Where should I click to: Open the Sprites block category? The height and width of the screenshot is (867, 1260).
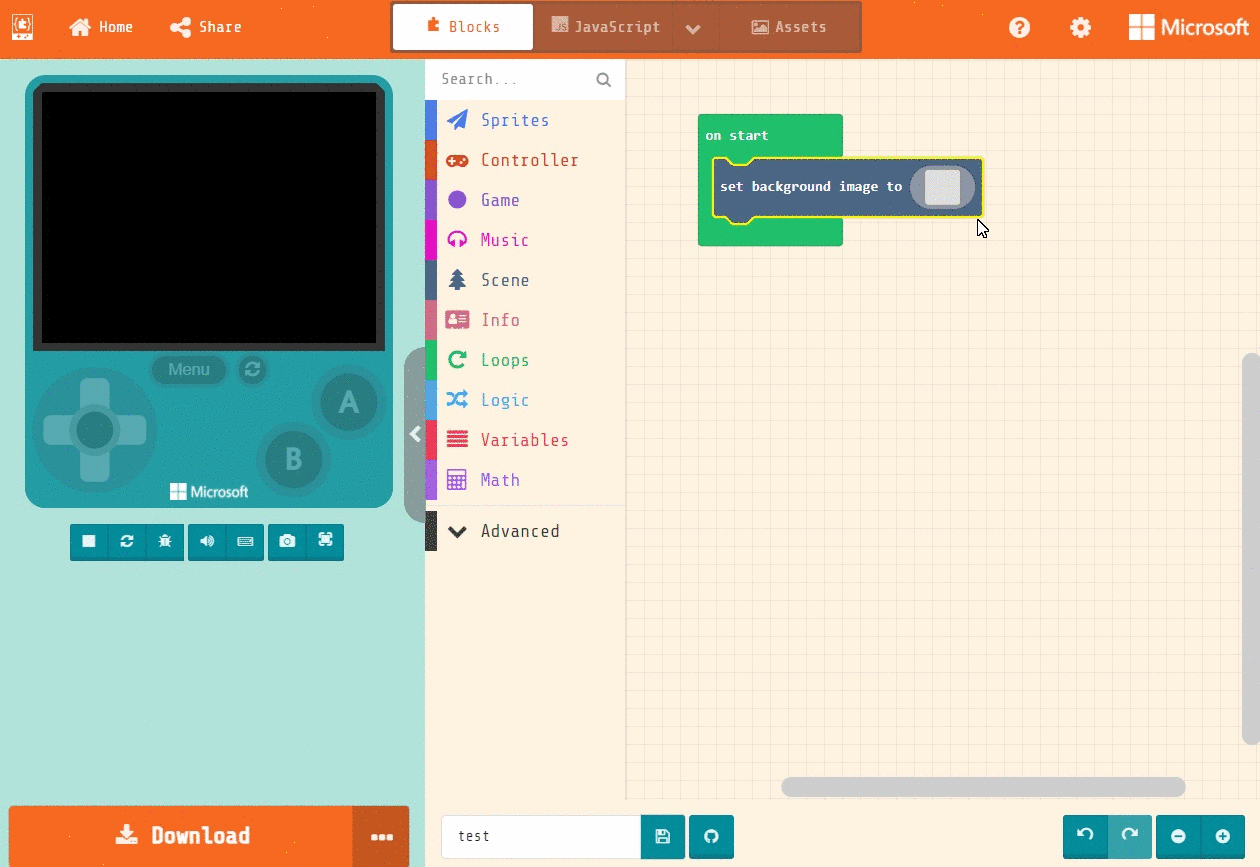click(x=525, y=120)
